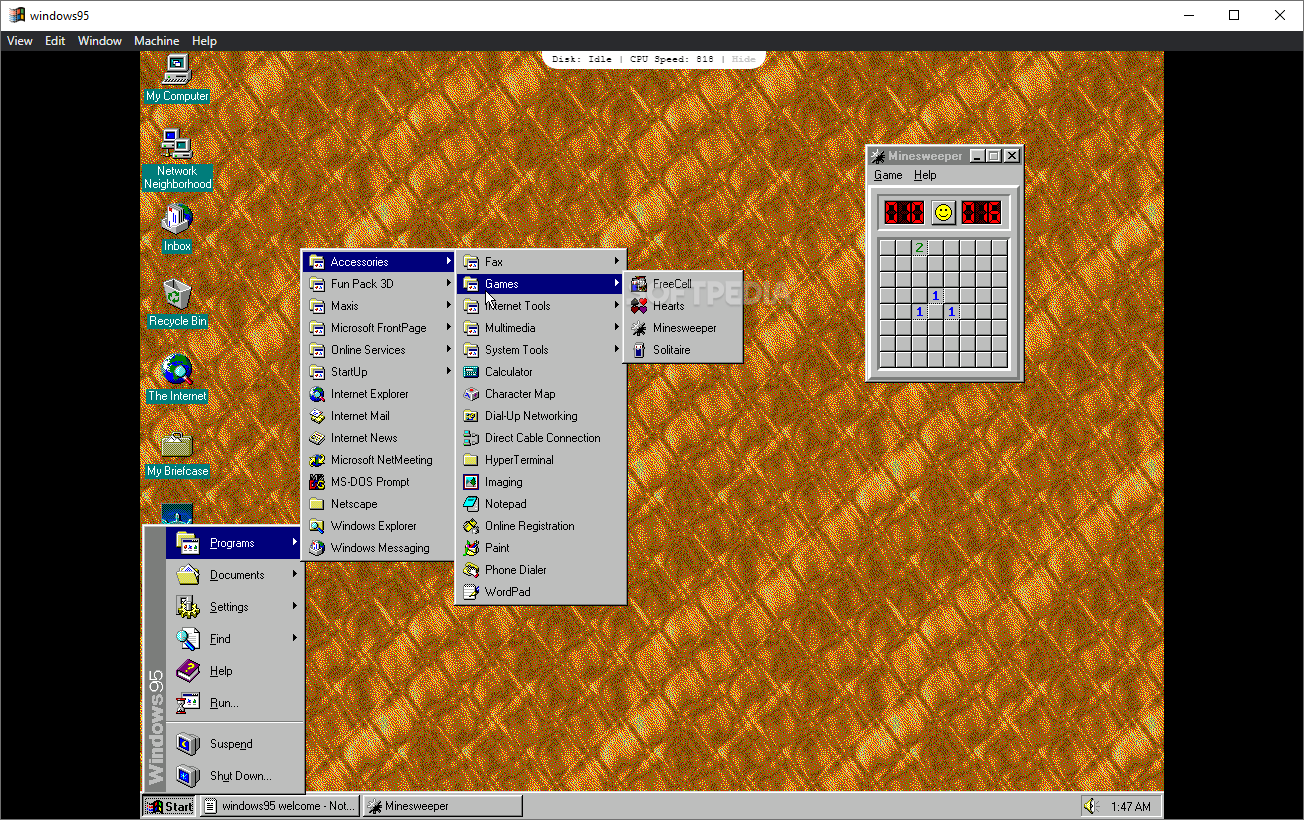The width and height of the screenshot is (1304, 820).
Task: Expand the Online Services submenu
Action: [379, 350]
